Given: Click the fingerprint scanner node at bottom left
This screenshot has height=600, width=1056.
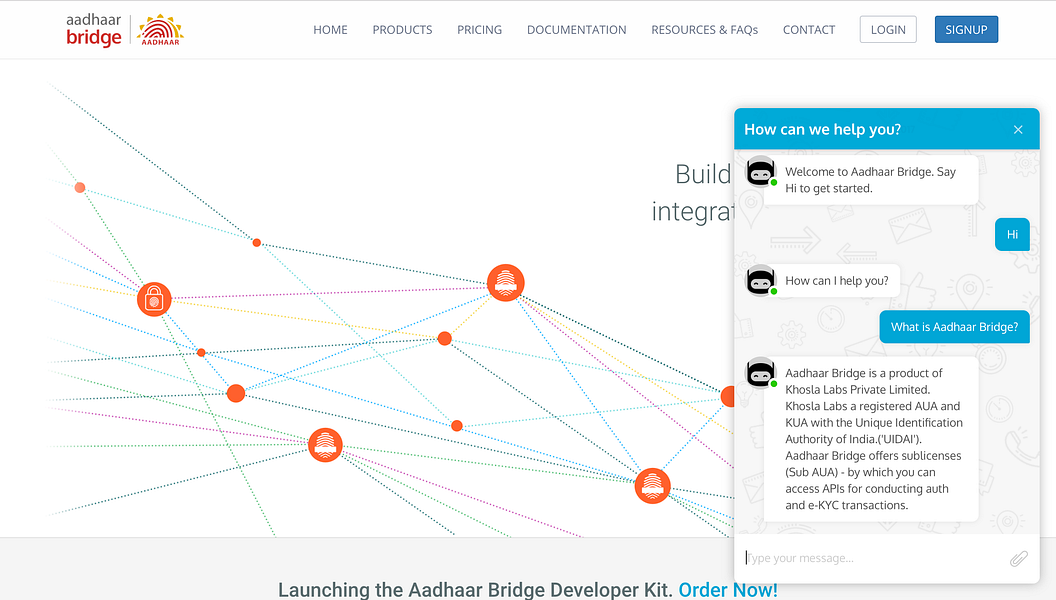Looking at the screenshot, I should (x=325, y=445).
